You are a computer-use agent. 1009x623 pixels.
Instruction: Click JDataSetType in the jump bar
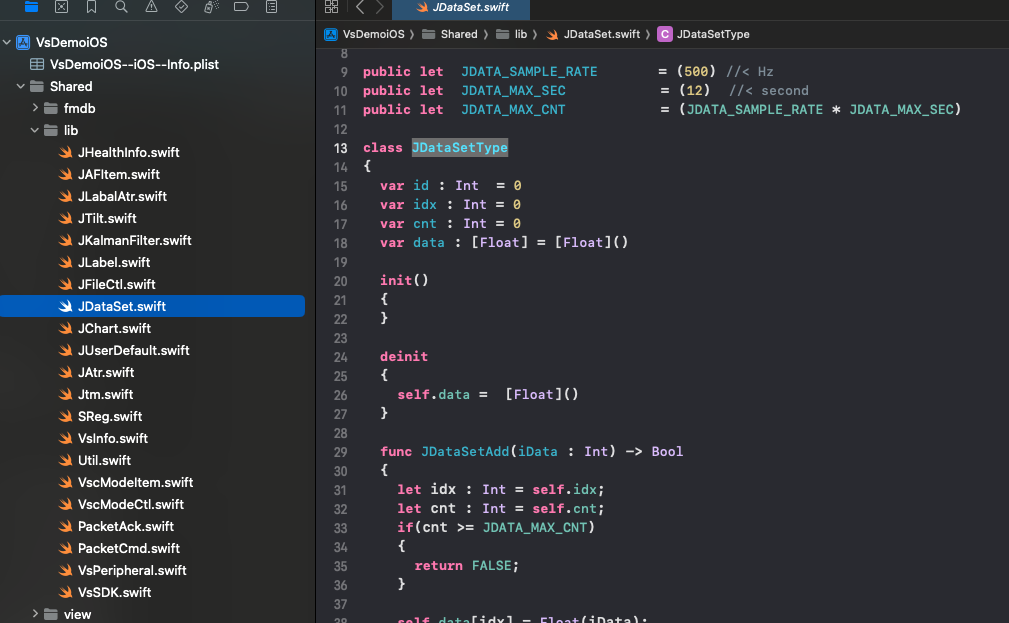click(x=712, y=34)
